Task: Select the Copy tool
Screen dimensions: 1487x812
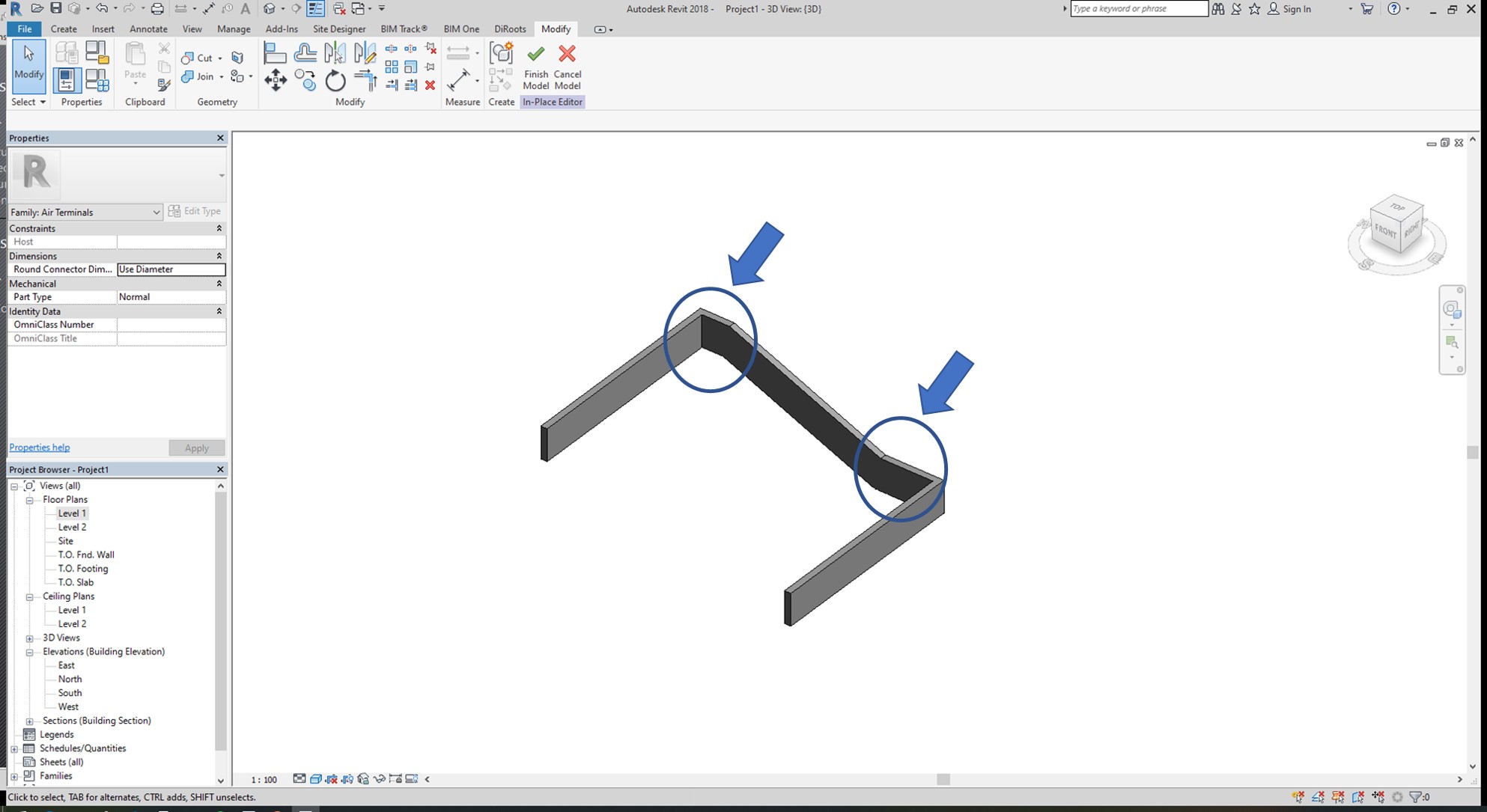Action: tap(305, 80)
